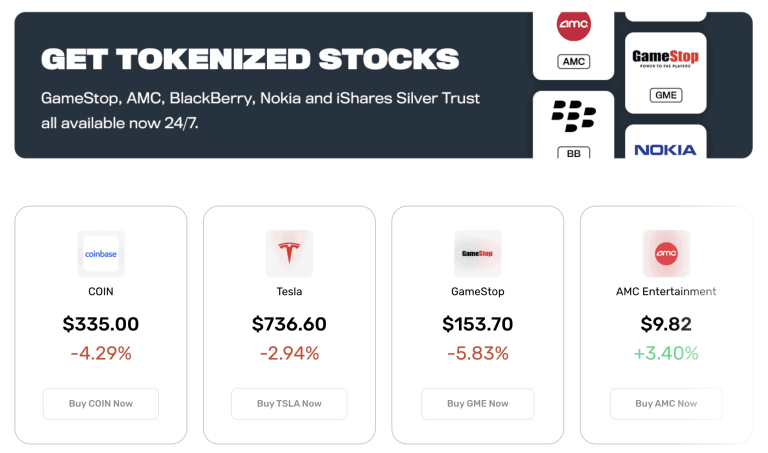The image size is (768, 453).
Task: Click the Tesla logo icon
Action: point(289,254)
